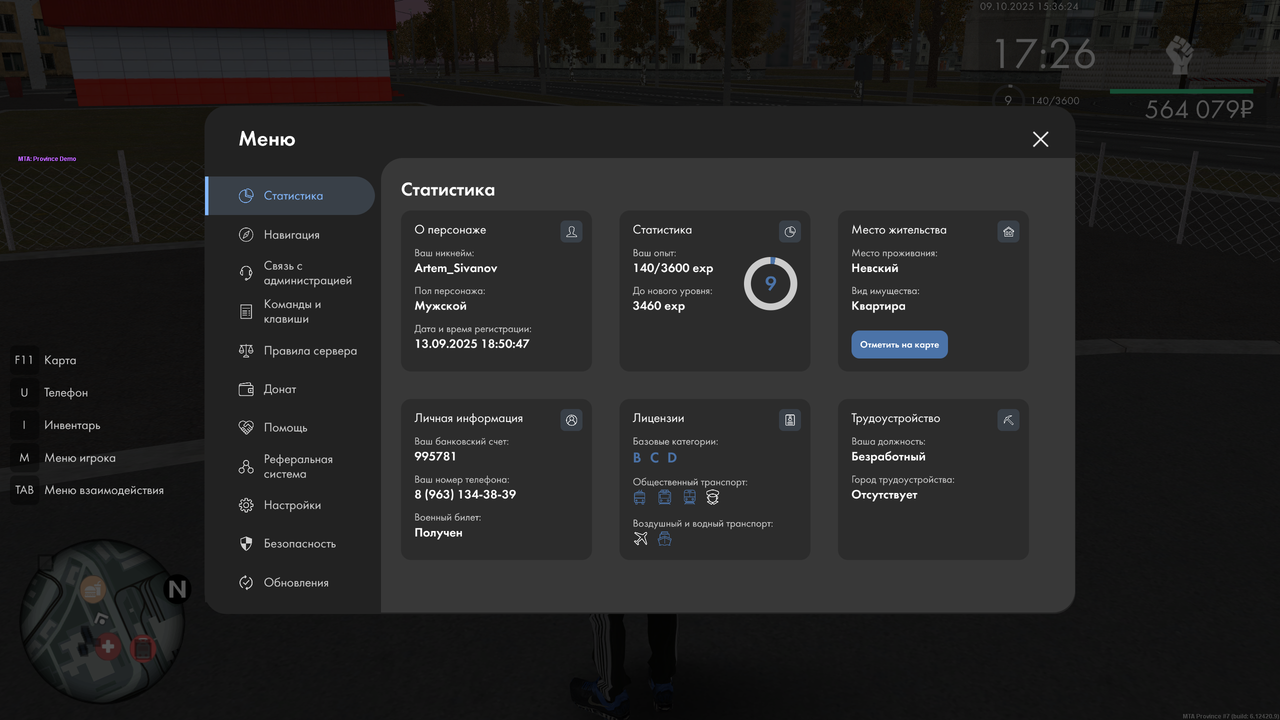
Task: Click the tram license icon
Action: [664, 498]
